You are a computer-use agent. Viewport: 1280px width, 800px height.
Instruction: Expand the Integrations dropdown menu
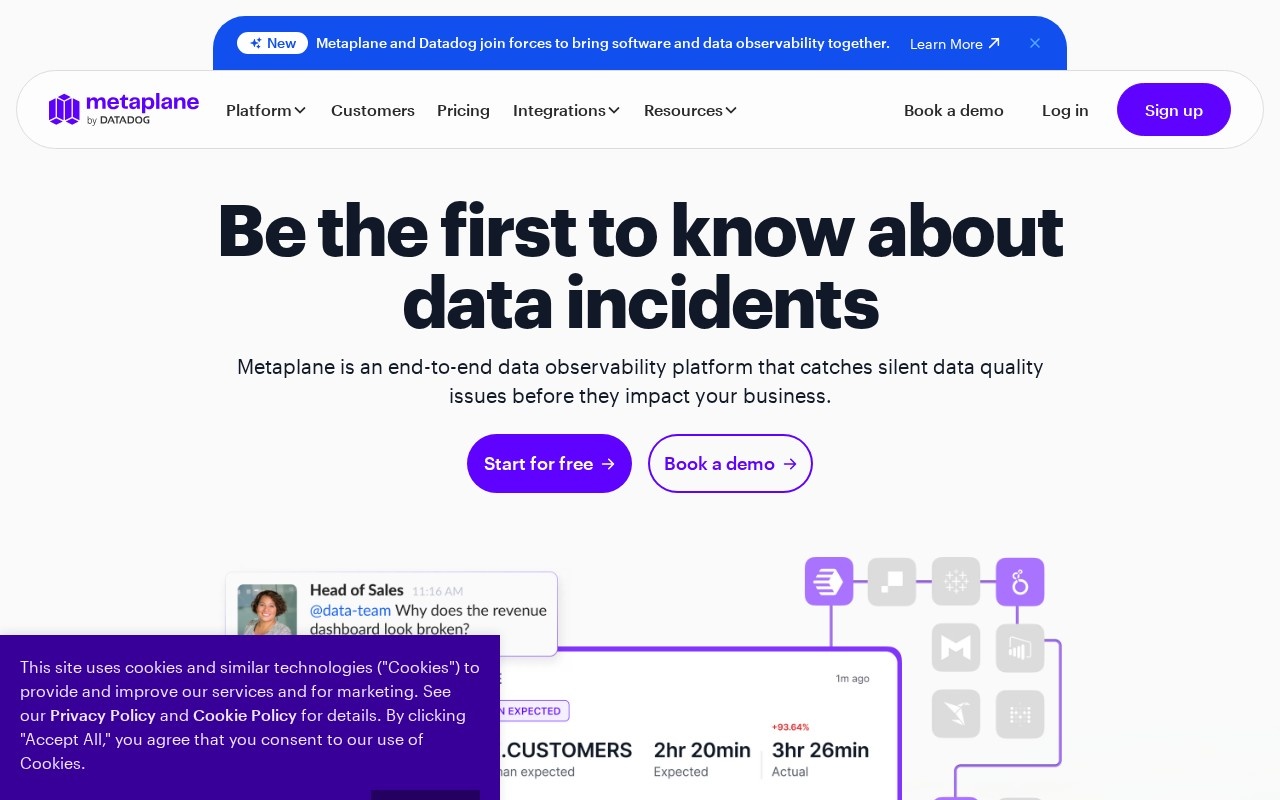[x=566, y=110]
